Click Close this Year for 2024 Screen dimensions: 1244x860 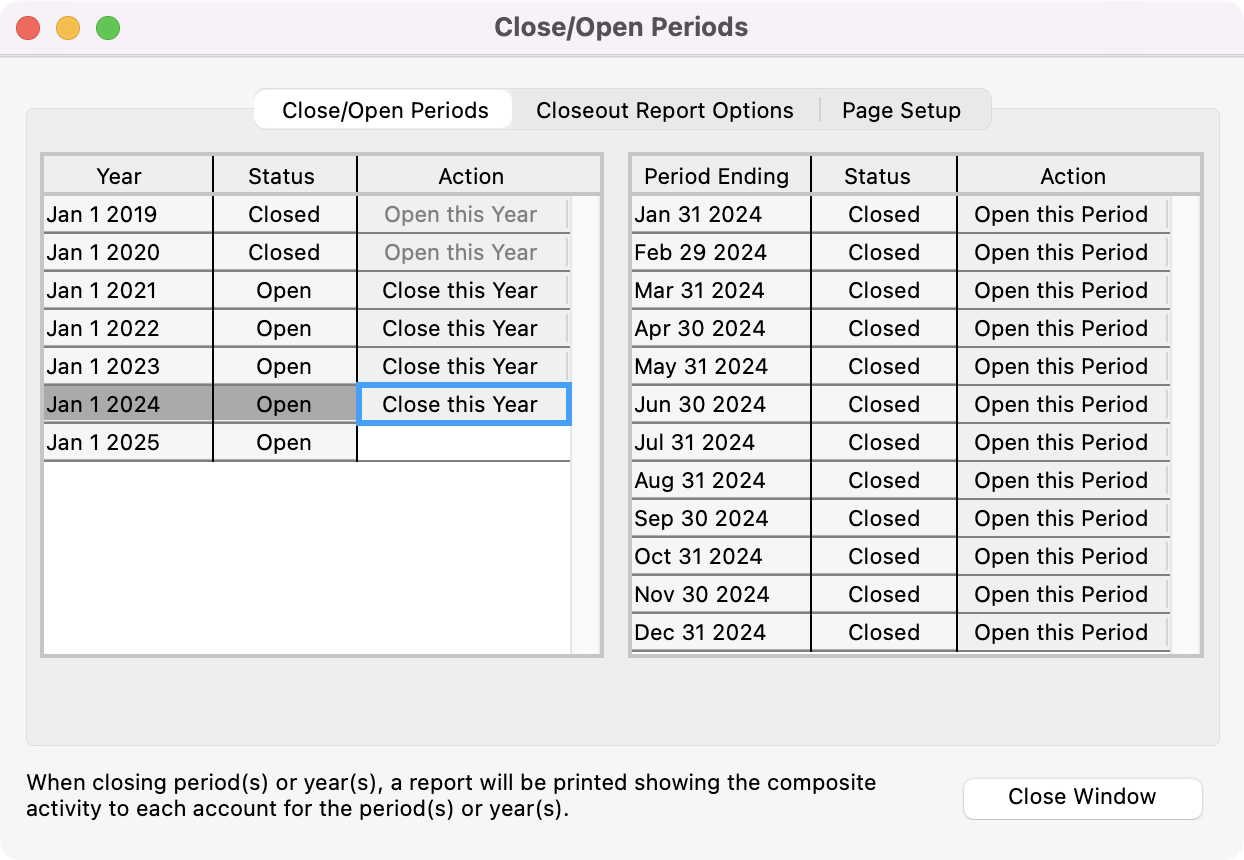461,405
